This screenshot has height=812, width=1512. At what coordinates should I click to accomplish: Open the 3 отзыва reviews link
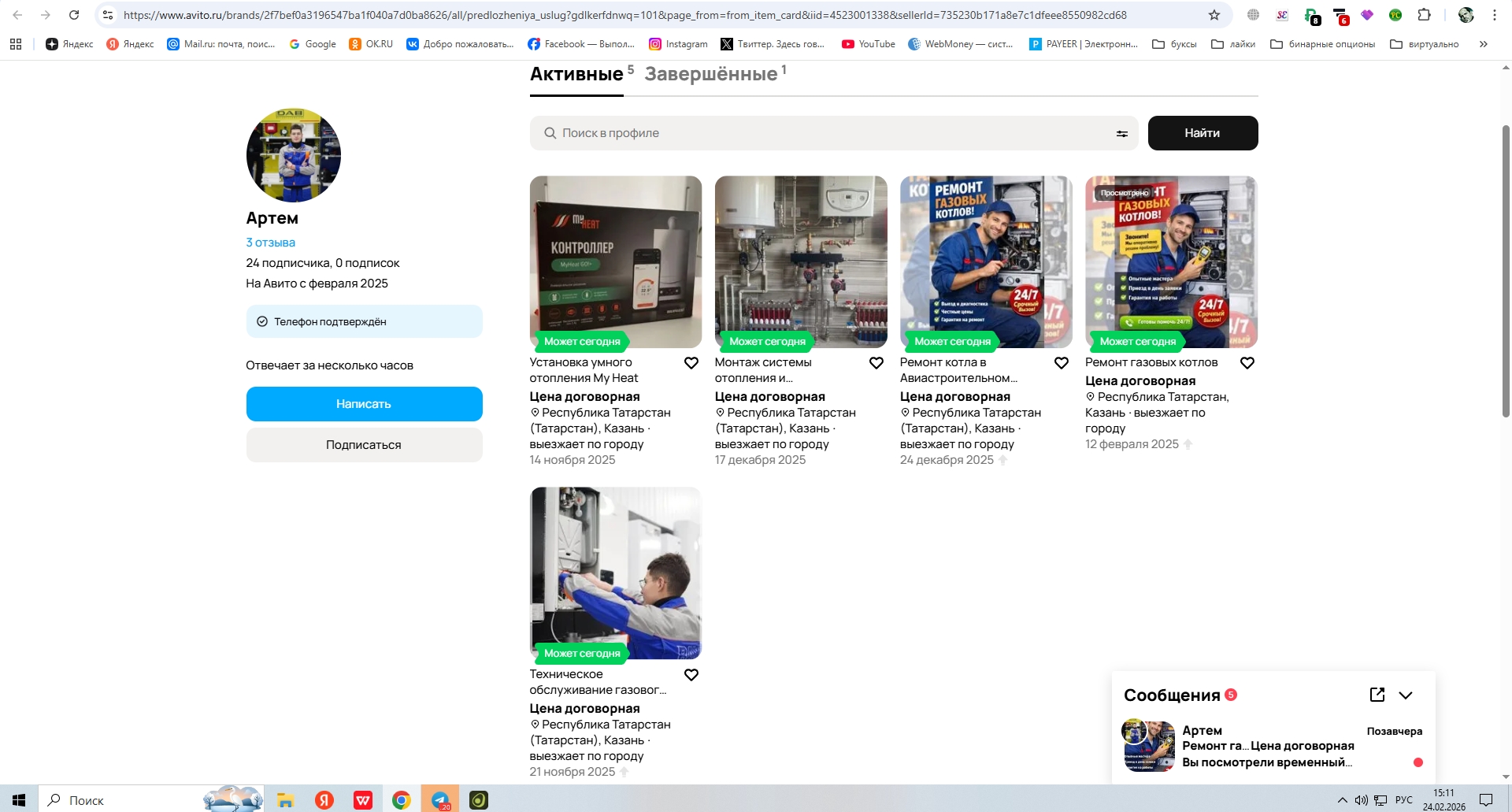click(270, 243)
